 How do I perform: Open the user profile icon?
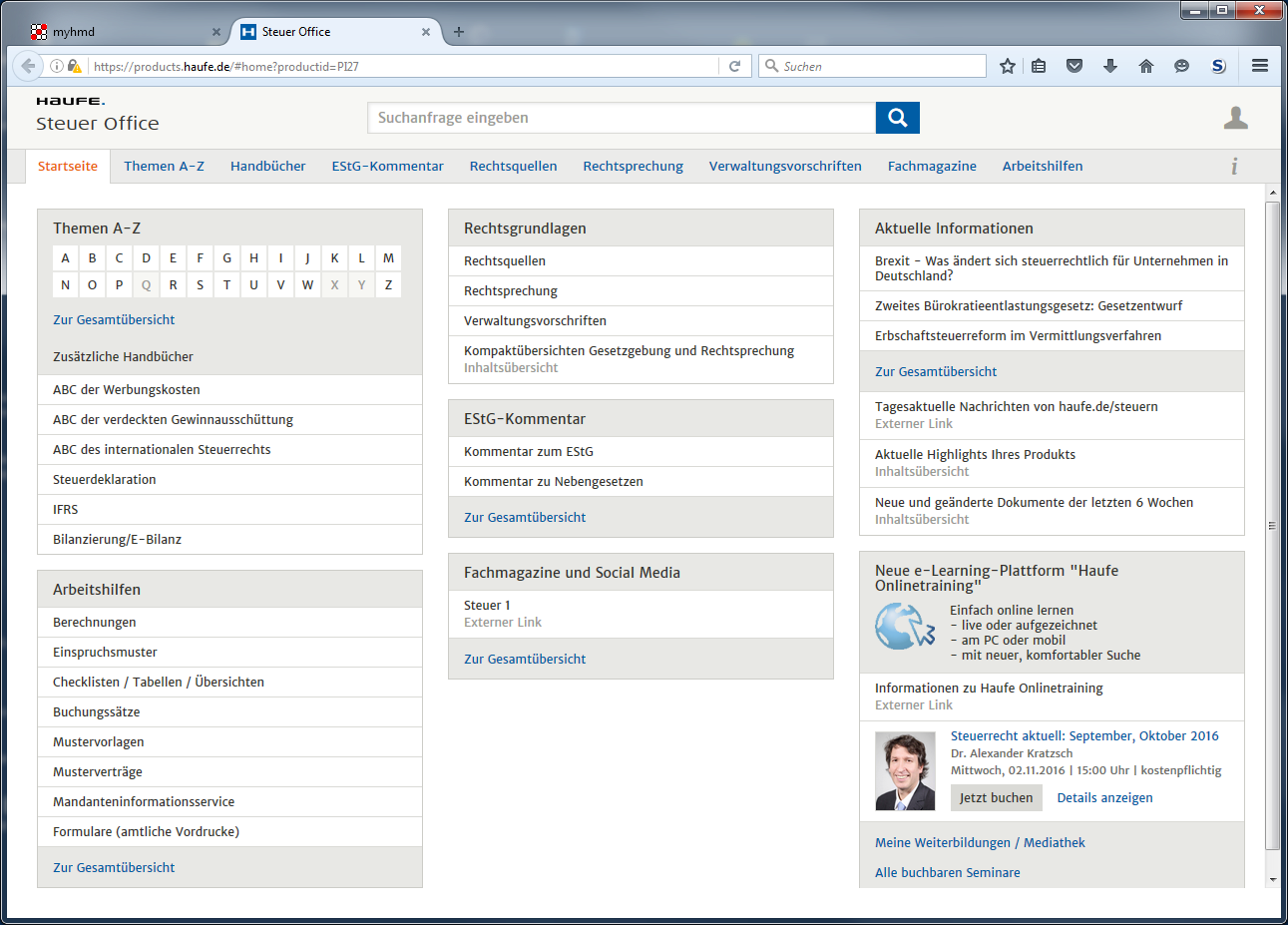click(1235, 119)
